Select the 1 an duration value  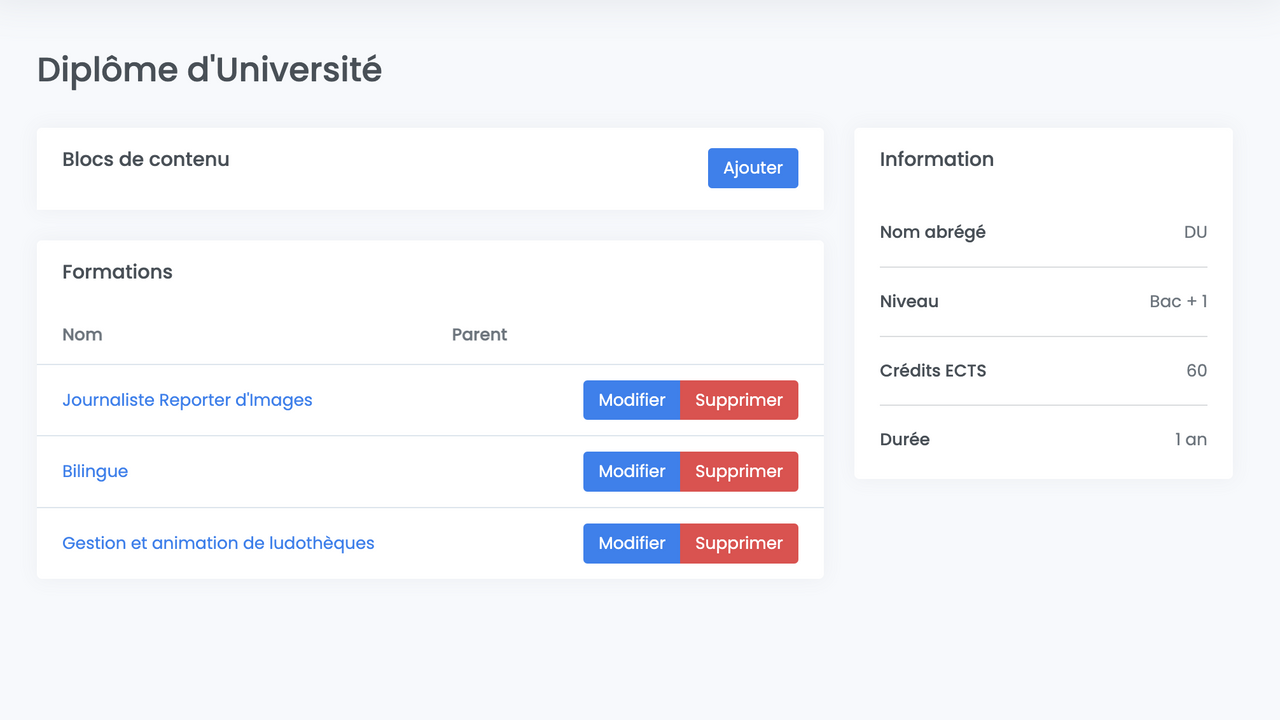pyautogui.click(x=1190, y=439)
